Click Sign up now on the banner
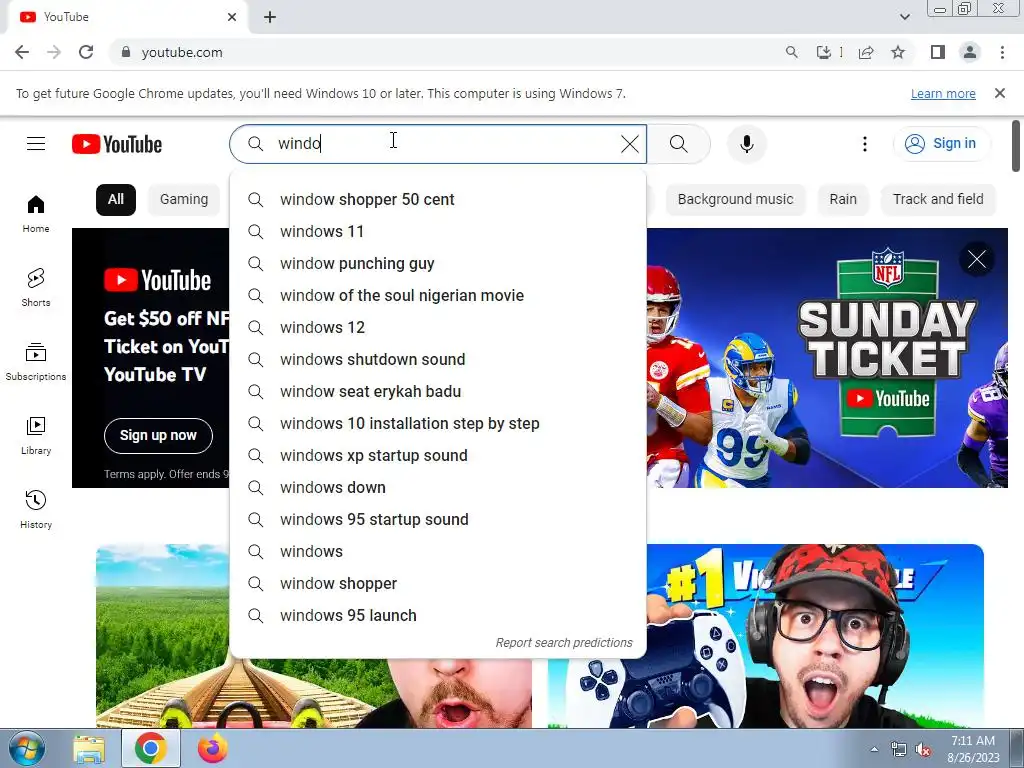Viewport: 1024px width, 768px height. (x=158, y=436)
